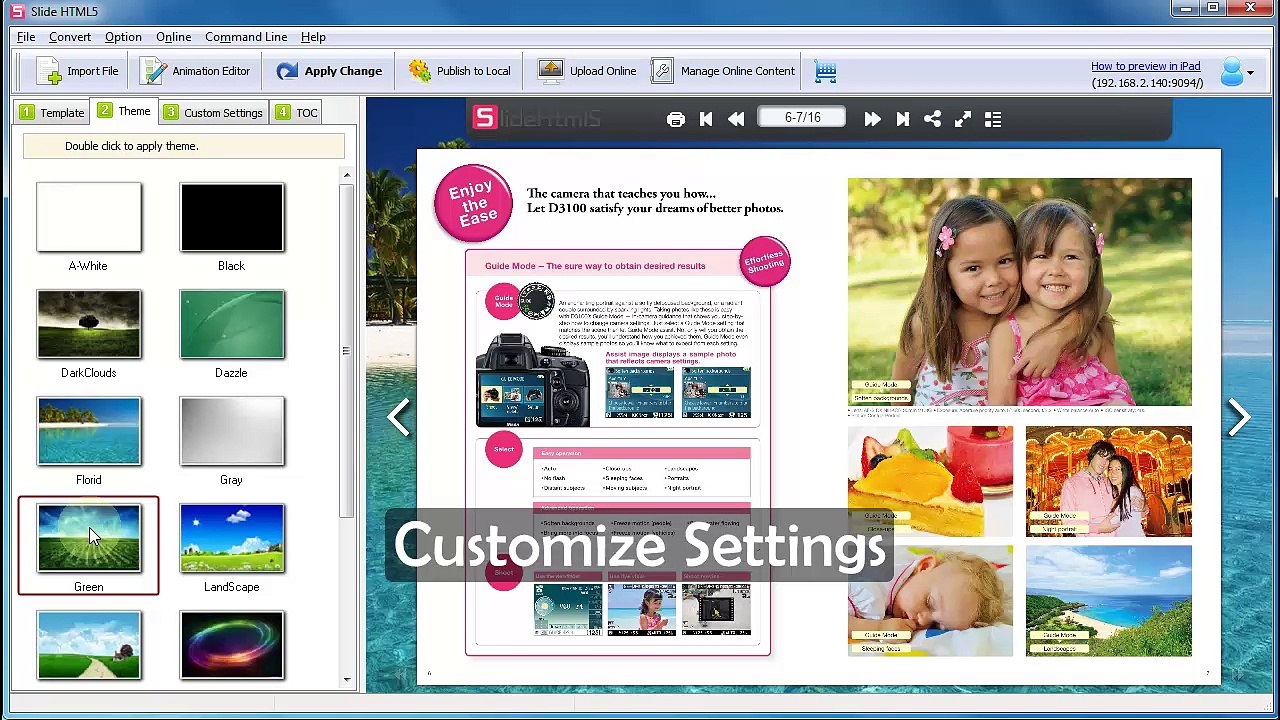Open the Option menu

tap(123, 37)
